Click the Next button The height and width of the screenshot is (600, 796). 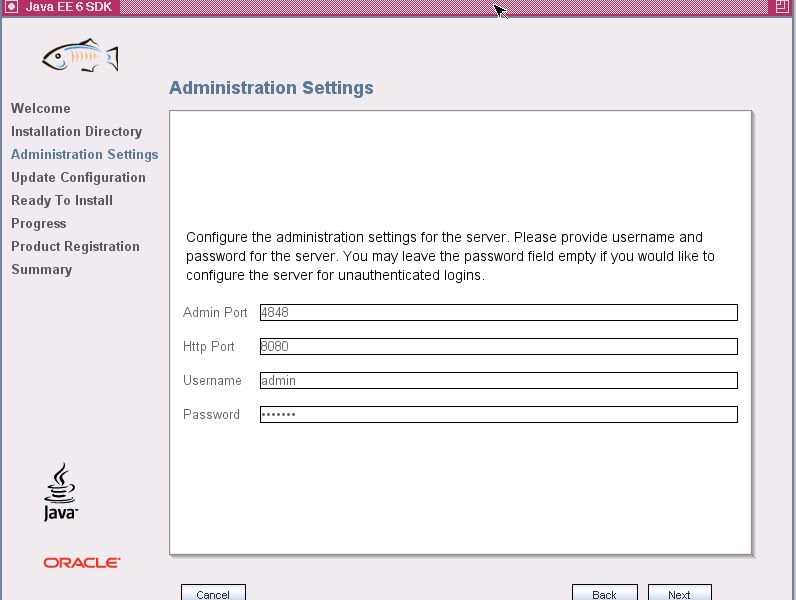679,592
